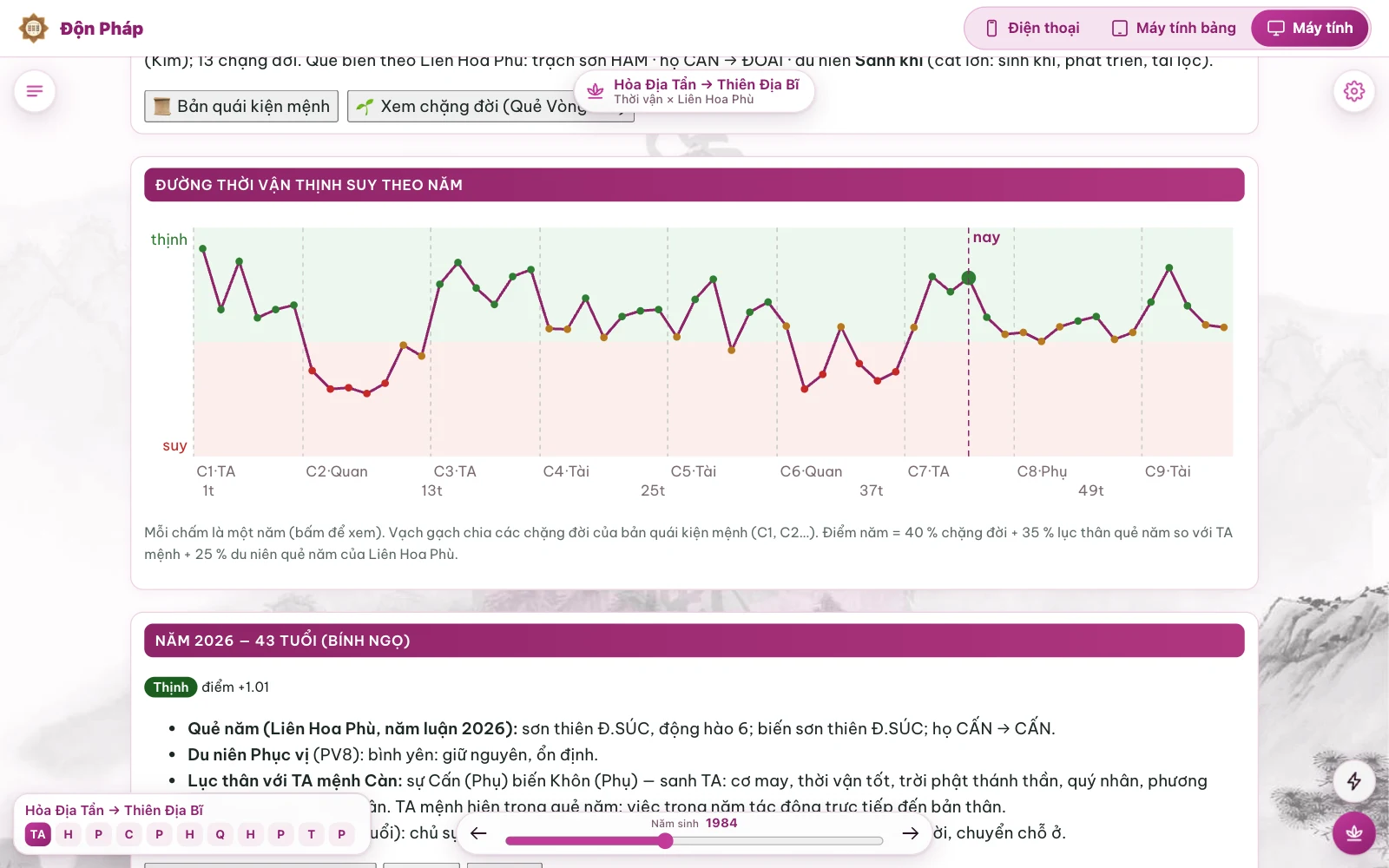The width and height of the screenshot is (1389, 868).
Task: Click the 37t age label on chart
Action: click(x=872, y=490)
